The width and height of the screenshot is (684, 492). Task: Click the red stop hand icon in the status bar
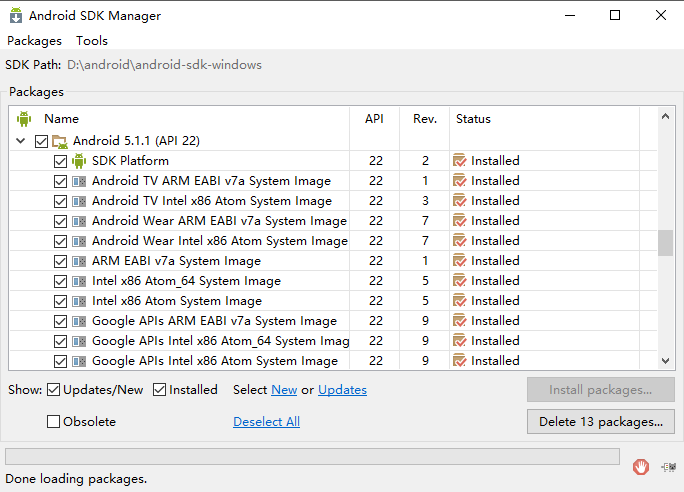tap(641, 467)
